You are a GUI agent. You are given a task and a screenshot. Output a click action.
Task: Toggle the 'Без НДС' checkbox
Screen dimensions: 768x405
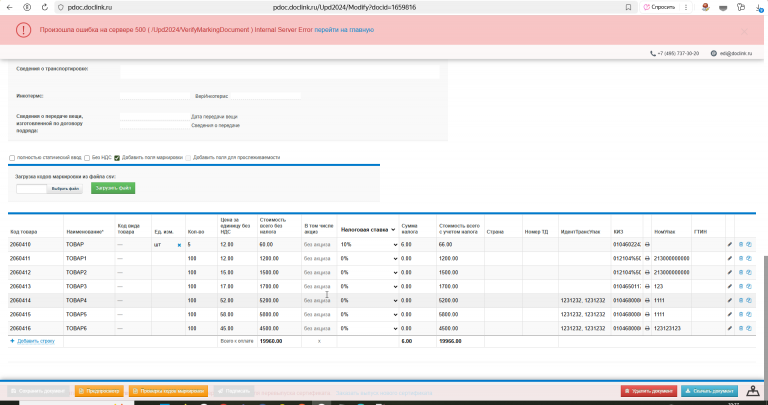pyautogui.click(x=87, y=158)
